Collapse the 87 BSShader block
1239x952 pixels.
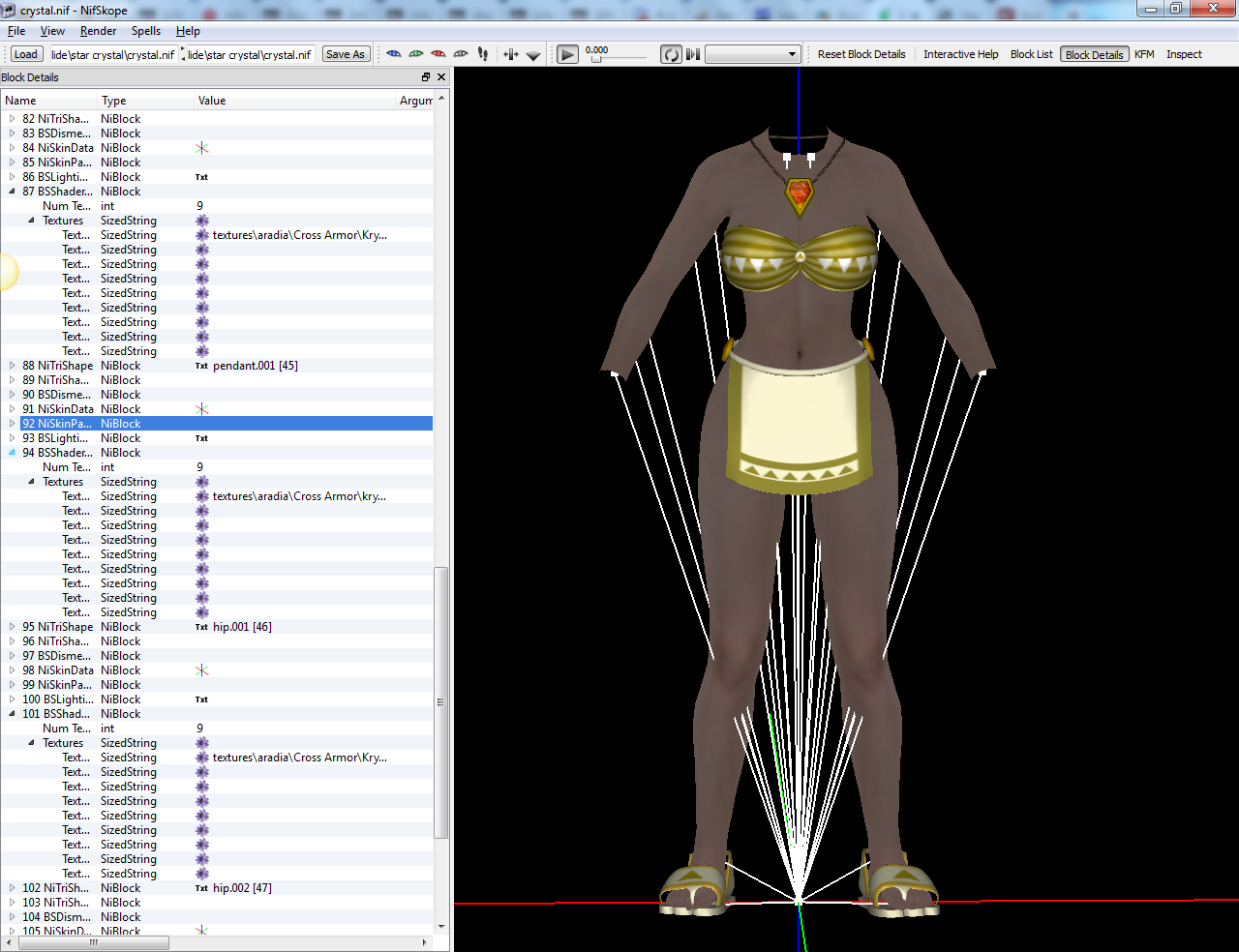coord(13,192)
